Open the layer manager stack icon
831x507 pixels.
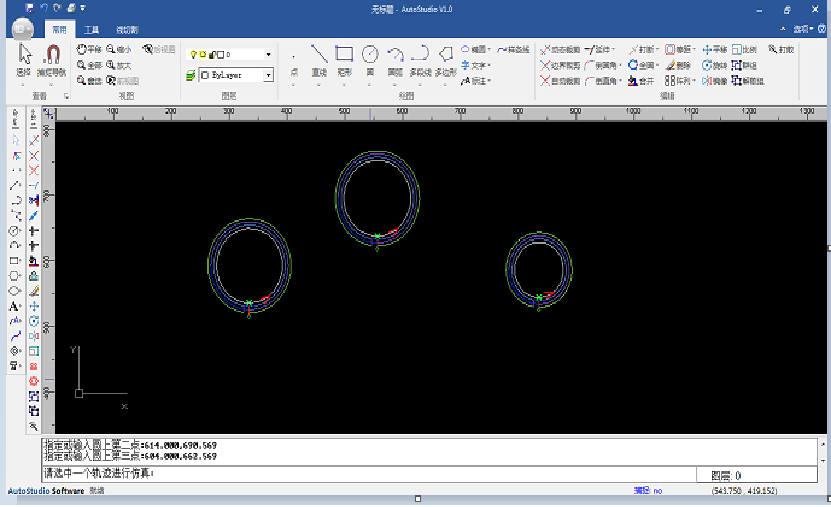coord(191,76)
